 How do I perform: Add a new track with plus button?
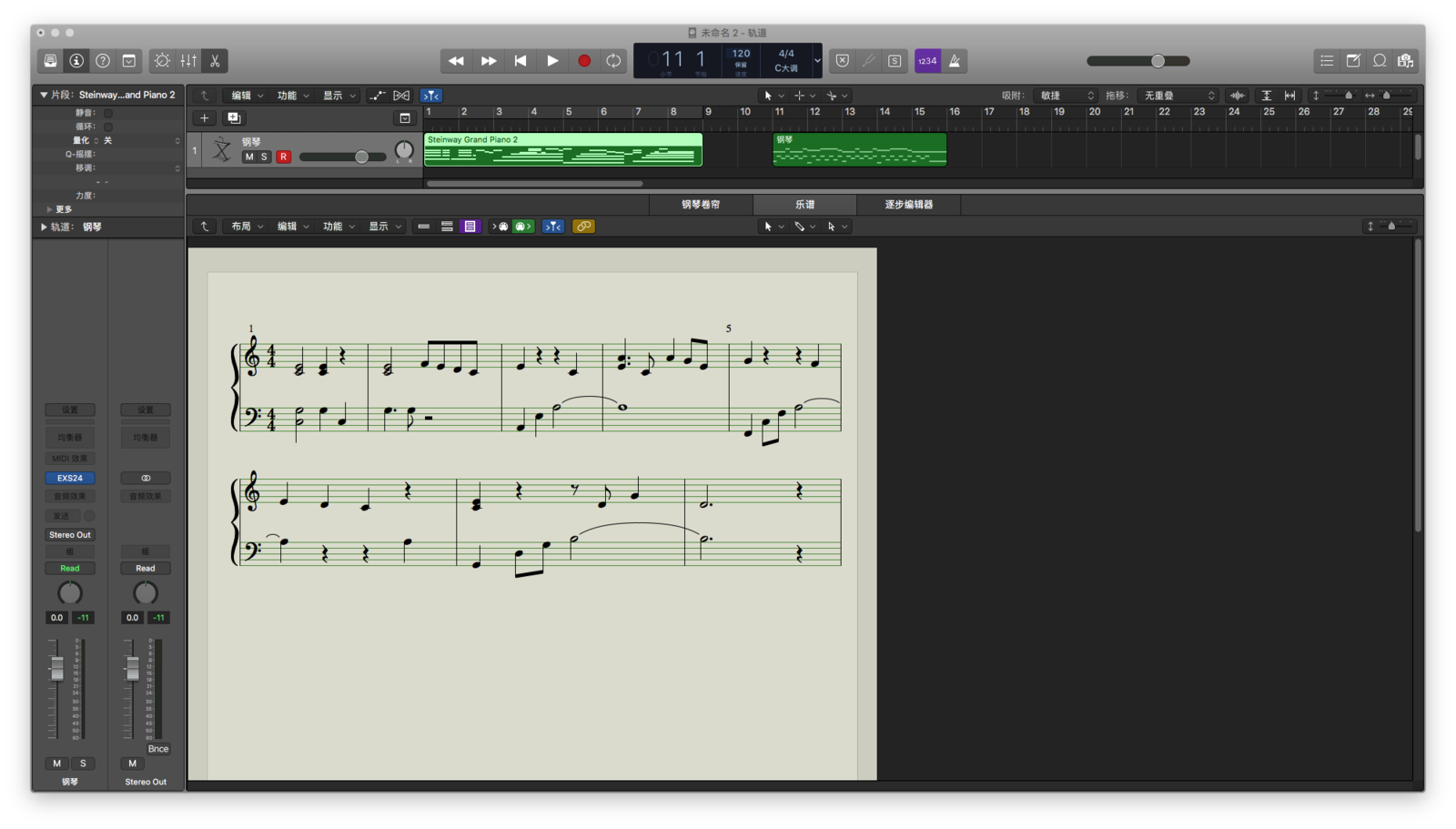point(204,118)
